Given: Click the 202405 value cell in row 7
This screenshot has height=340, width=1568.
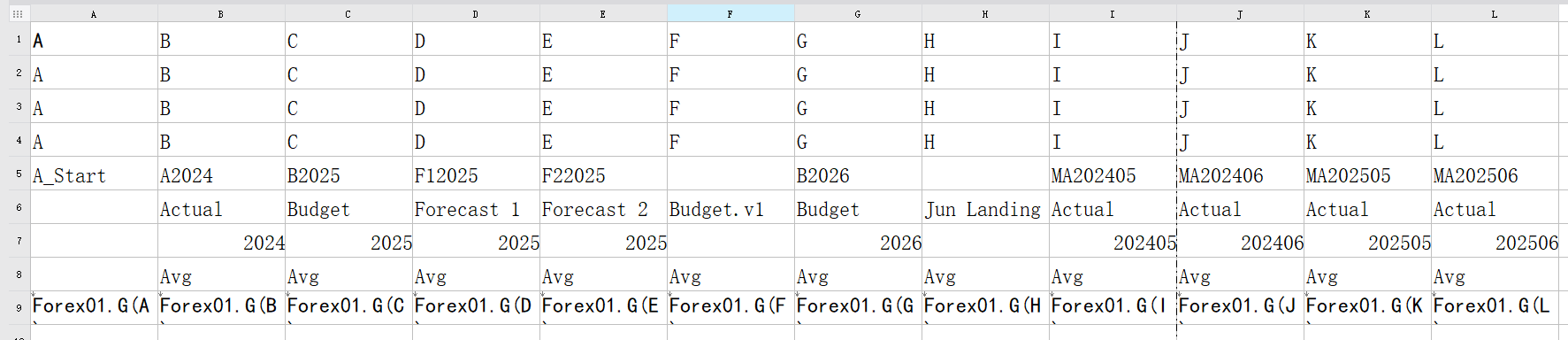Looking at the screenshot, I should 1113,242.
